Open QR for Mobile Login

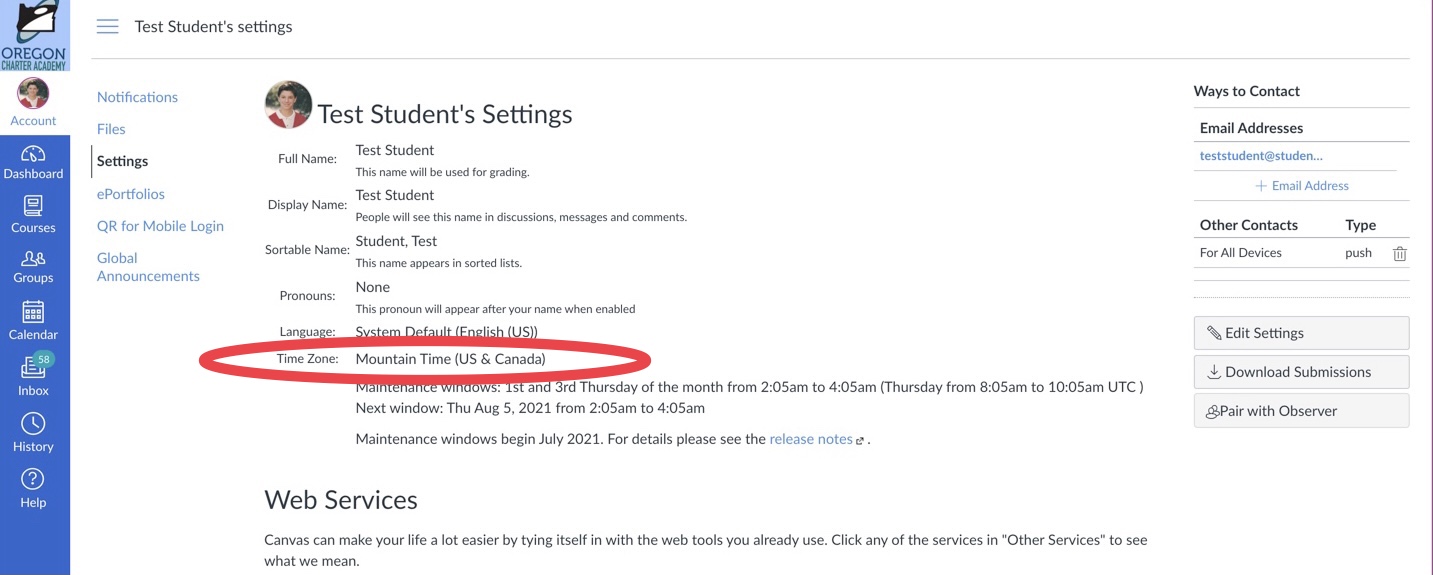[160, 226]
